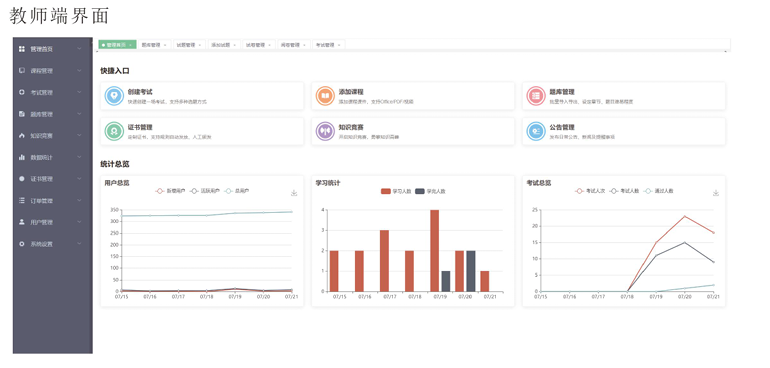Click the tallest 07/19 bar in 学习统计
770x368 pixels.
coord(434,251)
